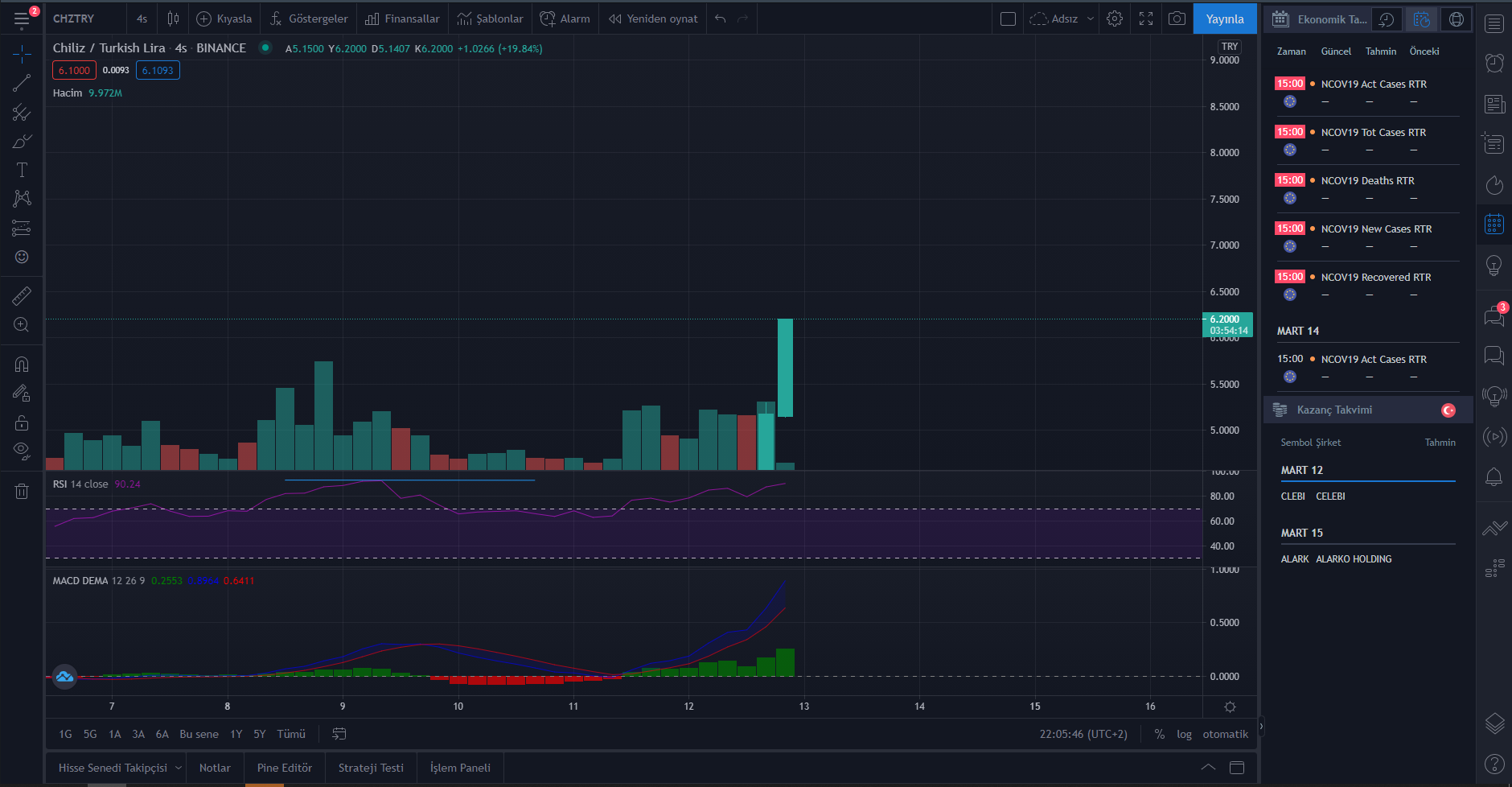Toggle hide all drawings eye icon

point(22,451)
